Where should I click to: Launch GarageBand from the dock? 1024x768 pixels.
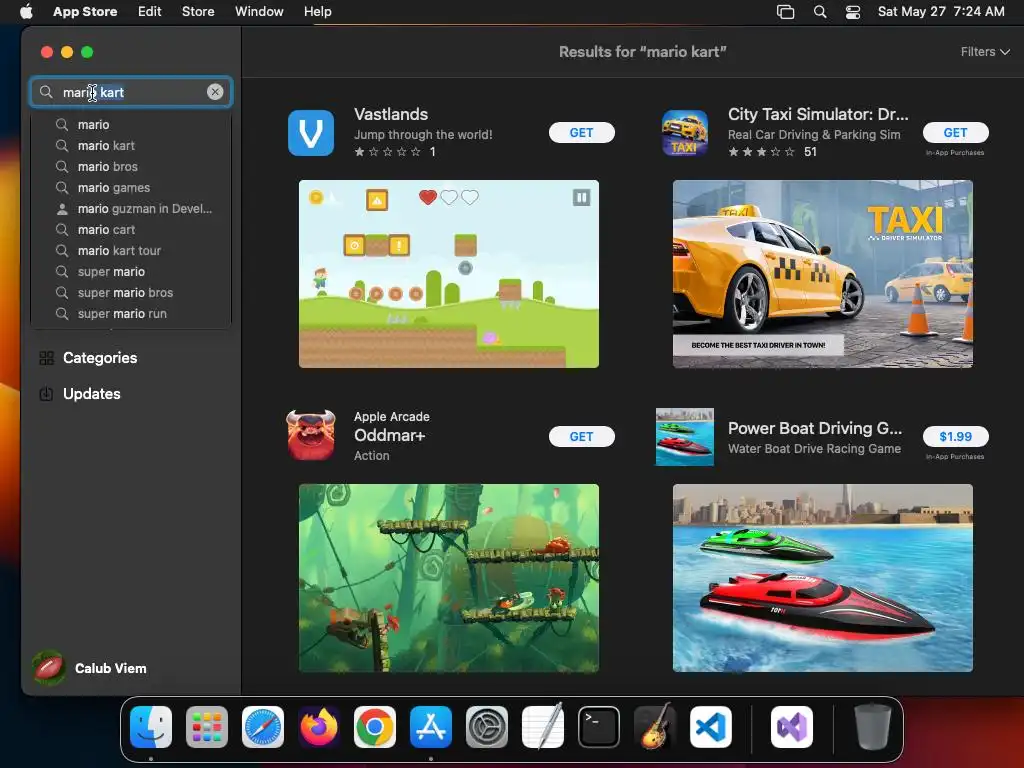(655, 727)
